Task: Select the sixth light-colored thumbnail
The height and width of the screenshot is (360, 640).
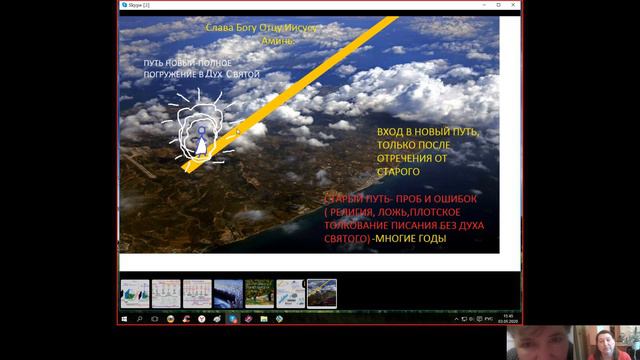Action: pos(291,293)
